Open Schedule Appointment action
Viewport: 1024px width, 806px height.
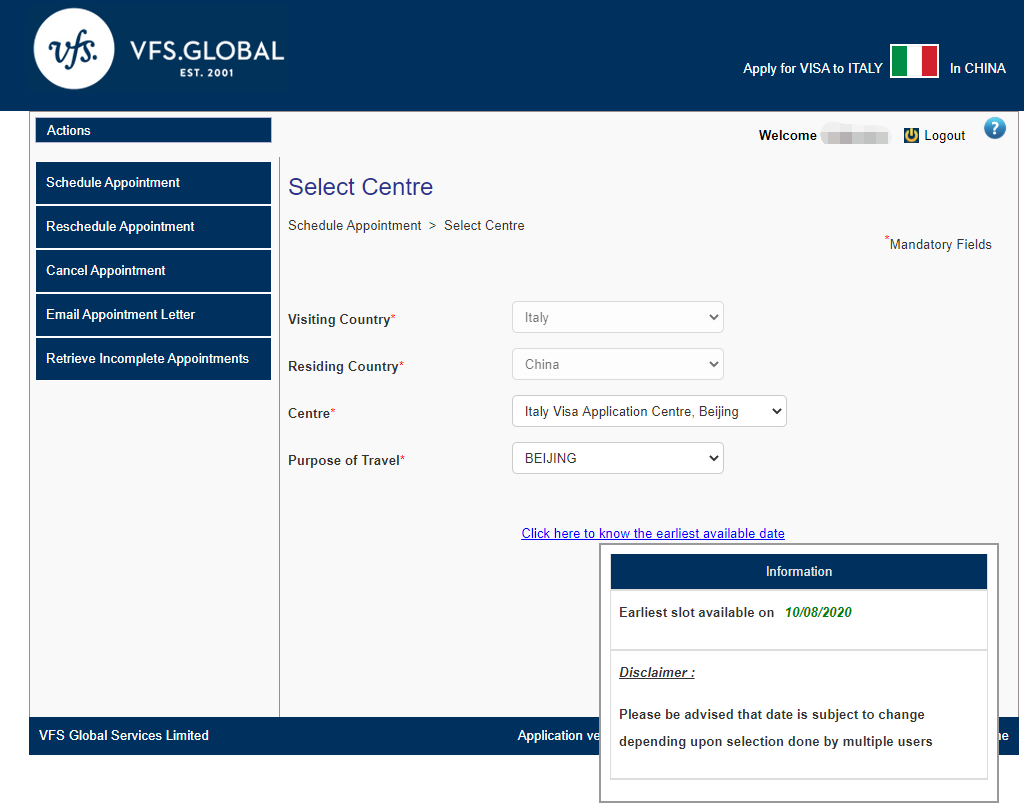(153, 183)
